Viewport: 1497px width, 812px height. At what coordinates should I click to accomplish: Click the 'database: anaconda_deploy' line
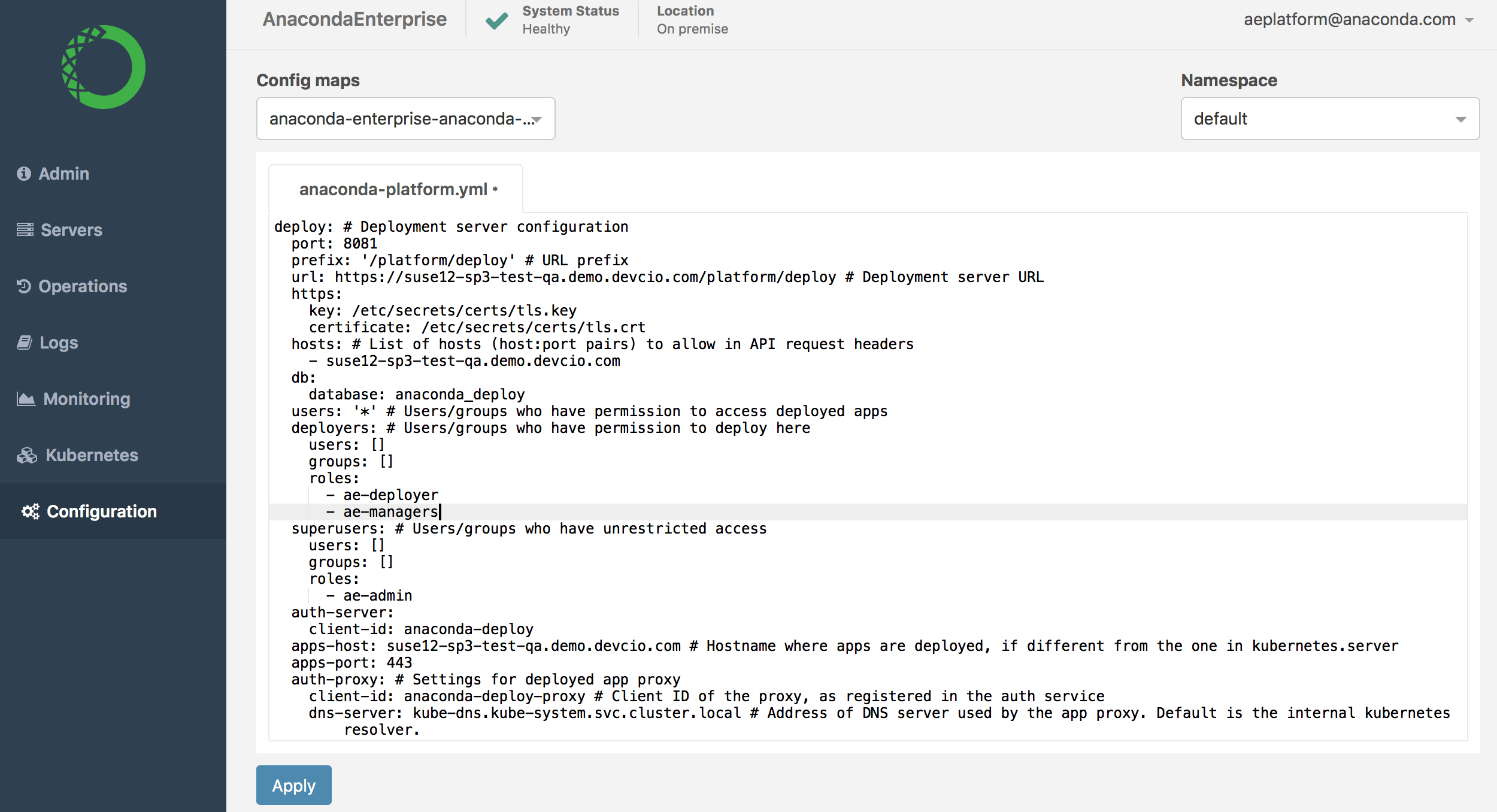417,395
